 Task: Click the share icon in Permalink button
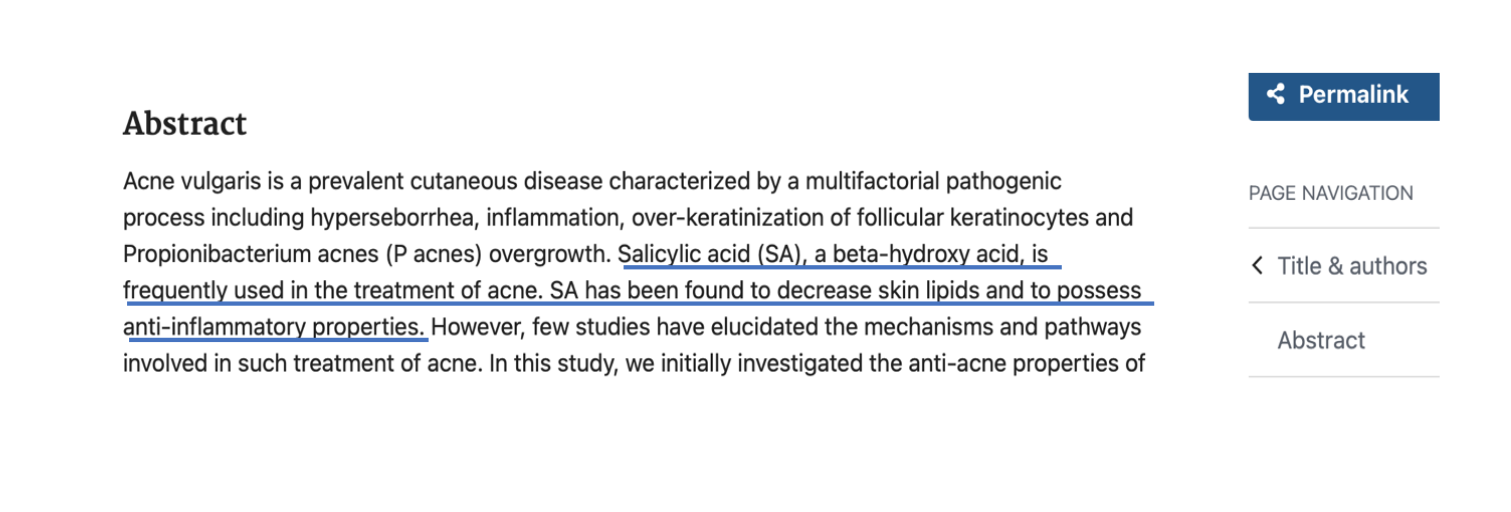1275,95
